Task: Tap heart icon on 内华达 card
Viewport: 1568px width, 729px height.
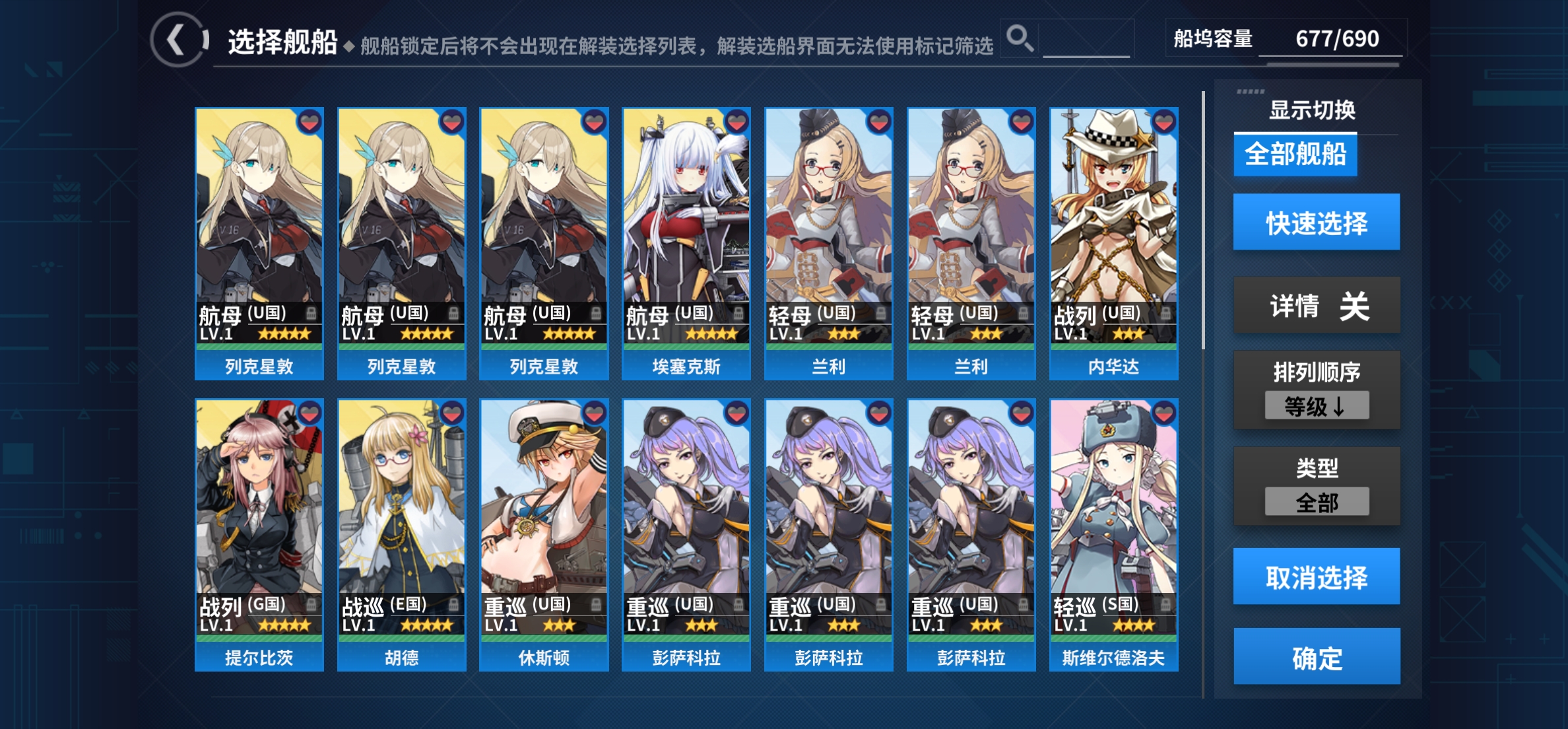Action: 1164,121
